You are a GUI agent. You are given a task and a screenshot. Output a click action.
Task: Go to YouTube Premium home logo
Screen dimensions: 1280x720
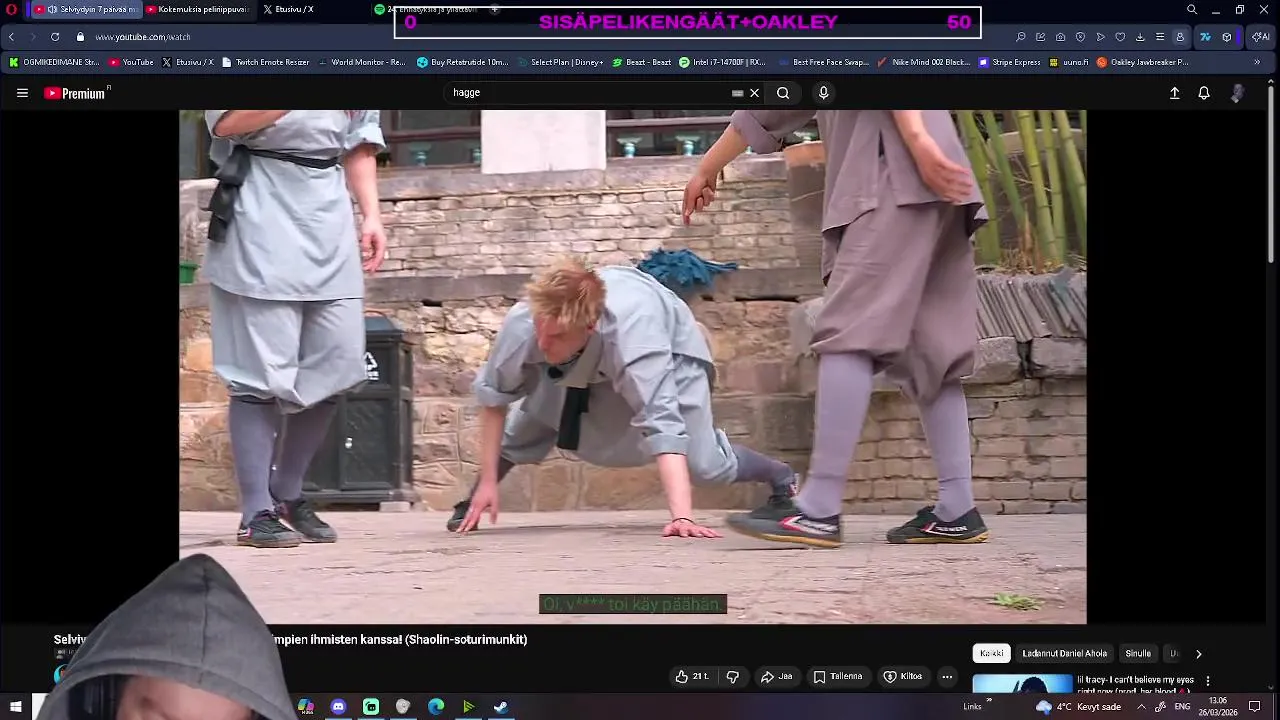(x=76, y=93)
